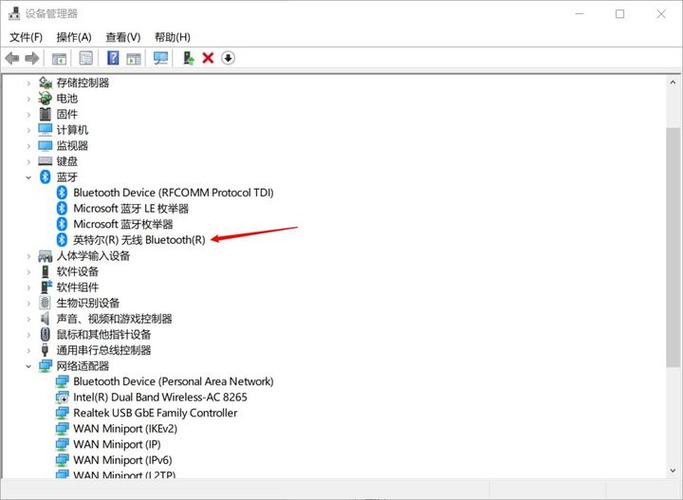
Task: Open the 文件(F) menu
Action: pos(26,37)
